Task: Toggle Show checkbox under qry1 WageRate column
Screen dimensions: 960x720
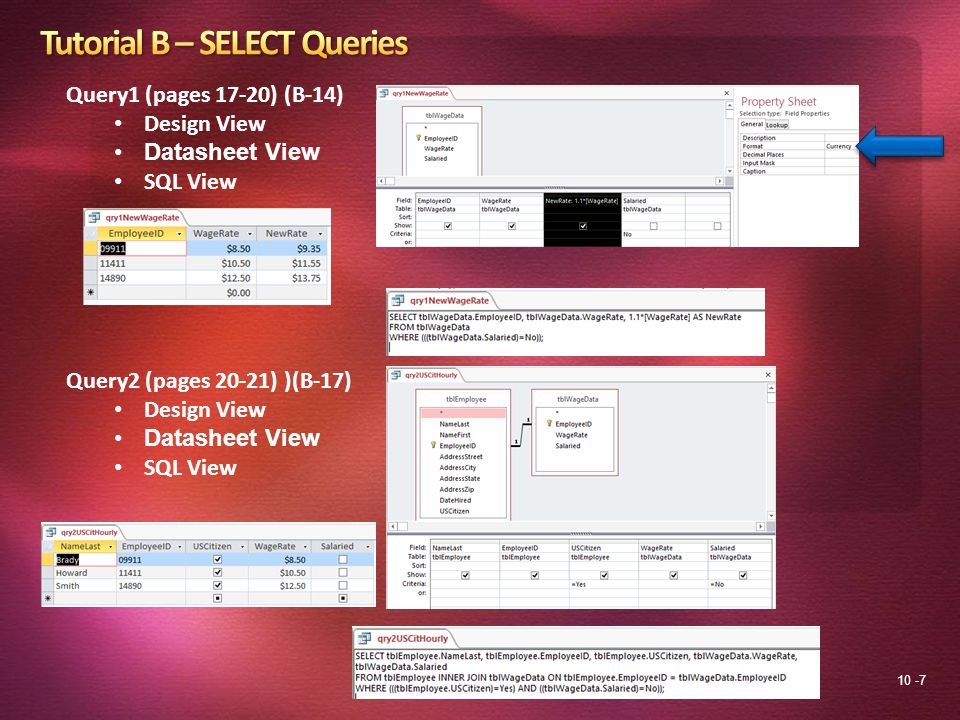Action: click(x=512, y=226)
